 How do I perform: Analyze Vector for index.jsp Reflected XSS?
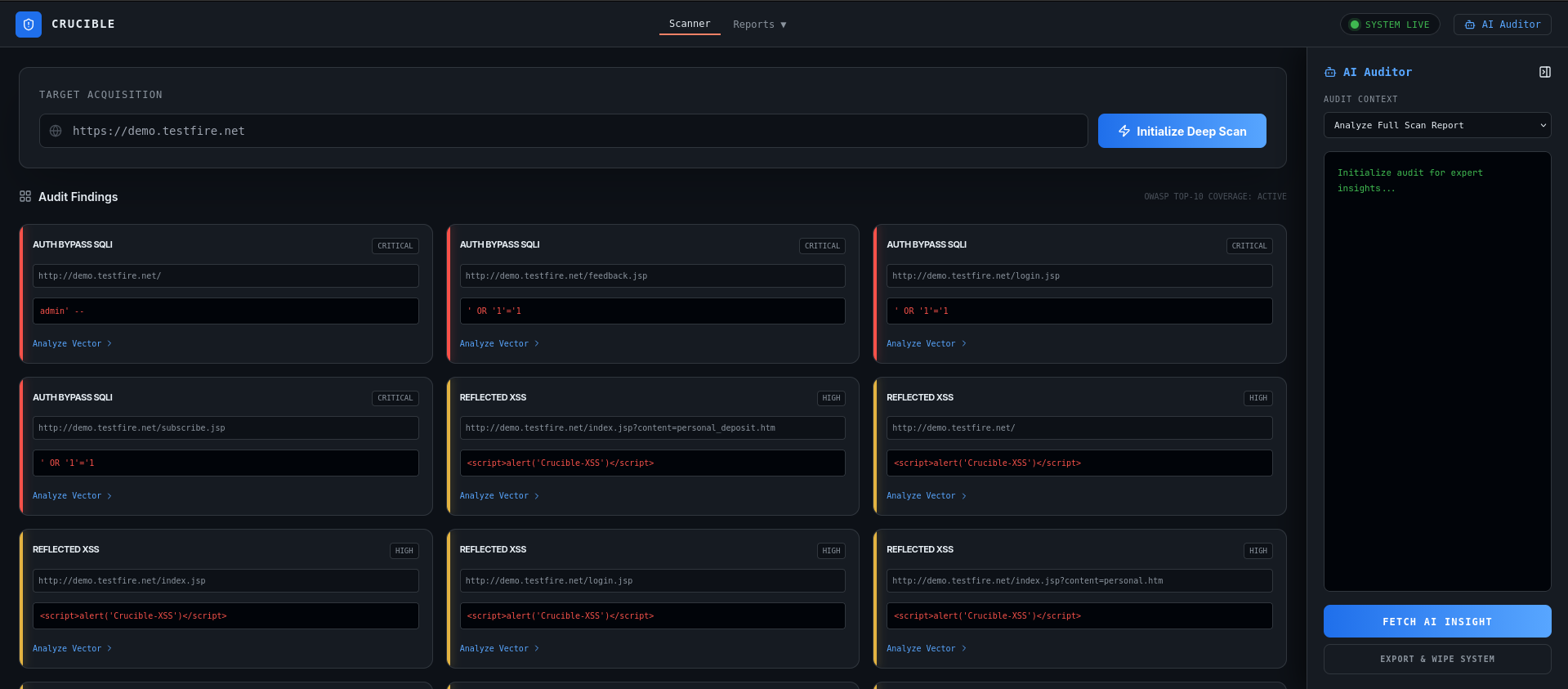tap(72, 648)
